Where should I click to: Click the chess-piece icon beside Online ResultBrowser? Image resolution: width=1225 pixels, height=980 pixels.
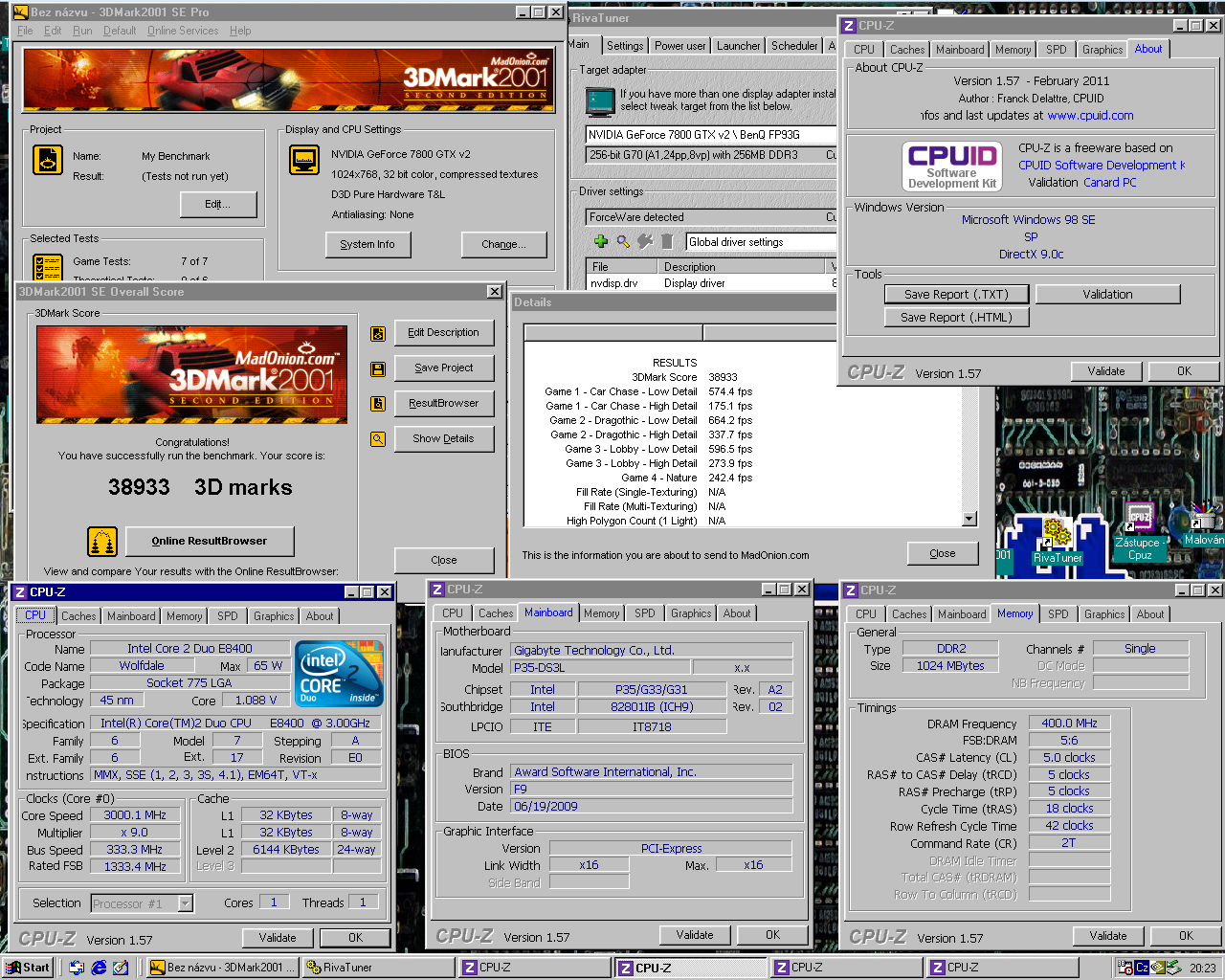pyautogui.click(x=101, y=542)
